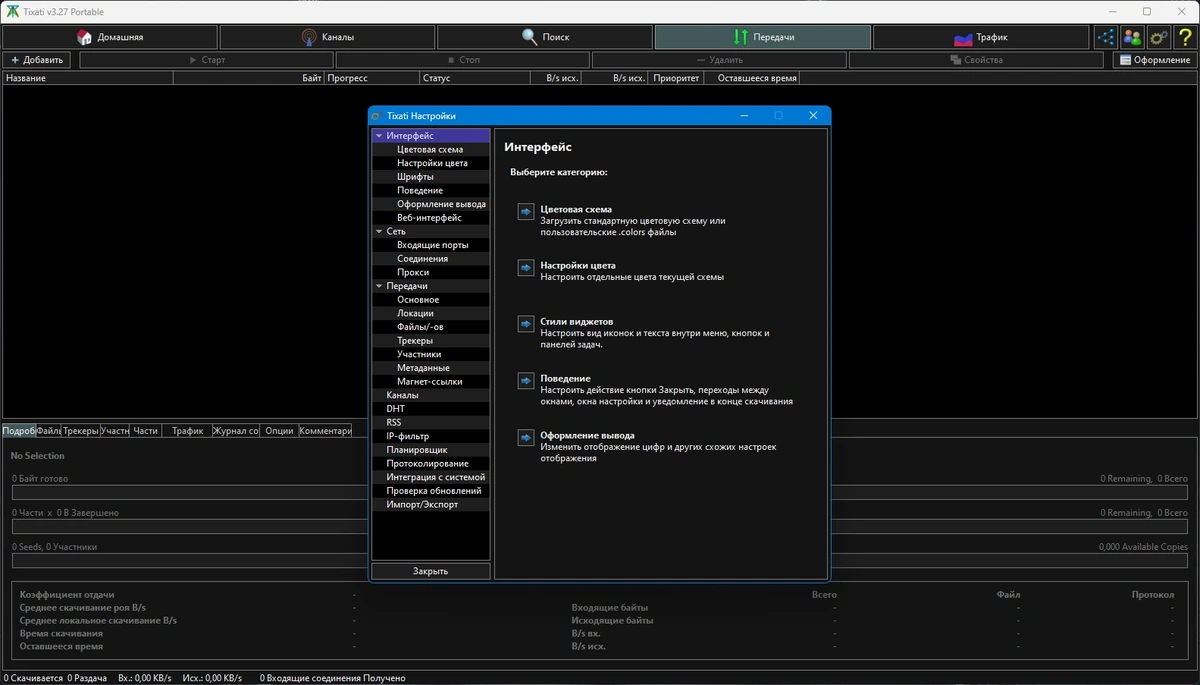Collapse the Интерфейс tree section

379,136
